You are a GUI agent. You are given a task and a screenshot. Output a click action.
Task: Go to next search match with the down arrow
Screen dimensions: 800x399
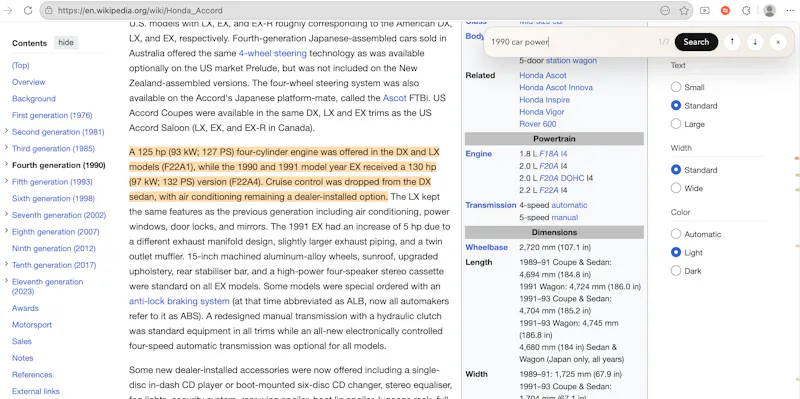coord(755,42)
